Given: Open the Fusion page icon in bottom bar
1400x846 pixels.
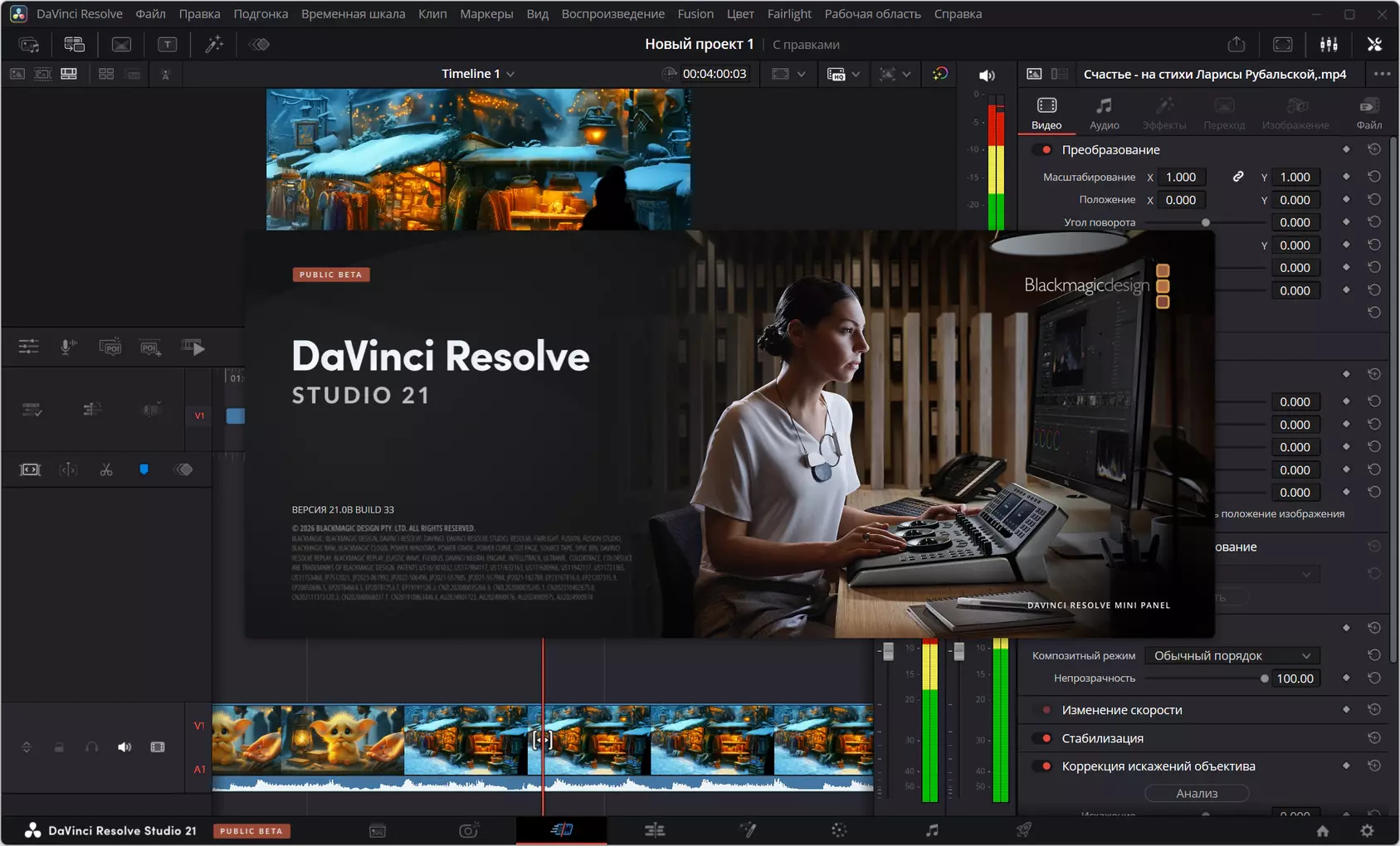Looking at the screenshot, I should [x=747, y=830].
